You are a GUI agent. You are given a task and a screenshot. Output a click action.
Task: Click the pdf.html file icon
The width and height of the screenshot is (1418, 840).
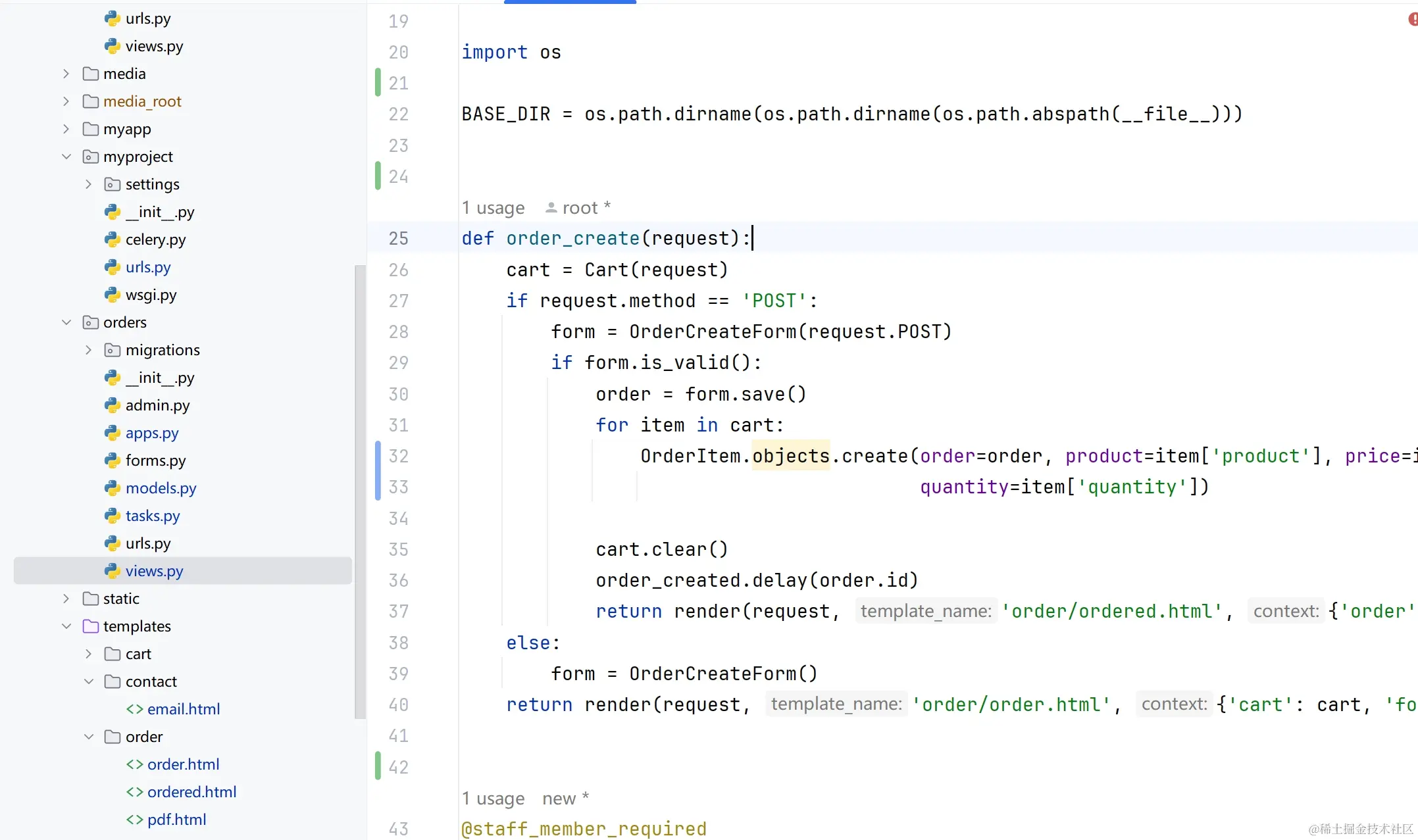[x=135, y=820]
